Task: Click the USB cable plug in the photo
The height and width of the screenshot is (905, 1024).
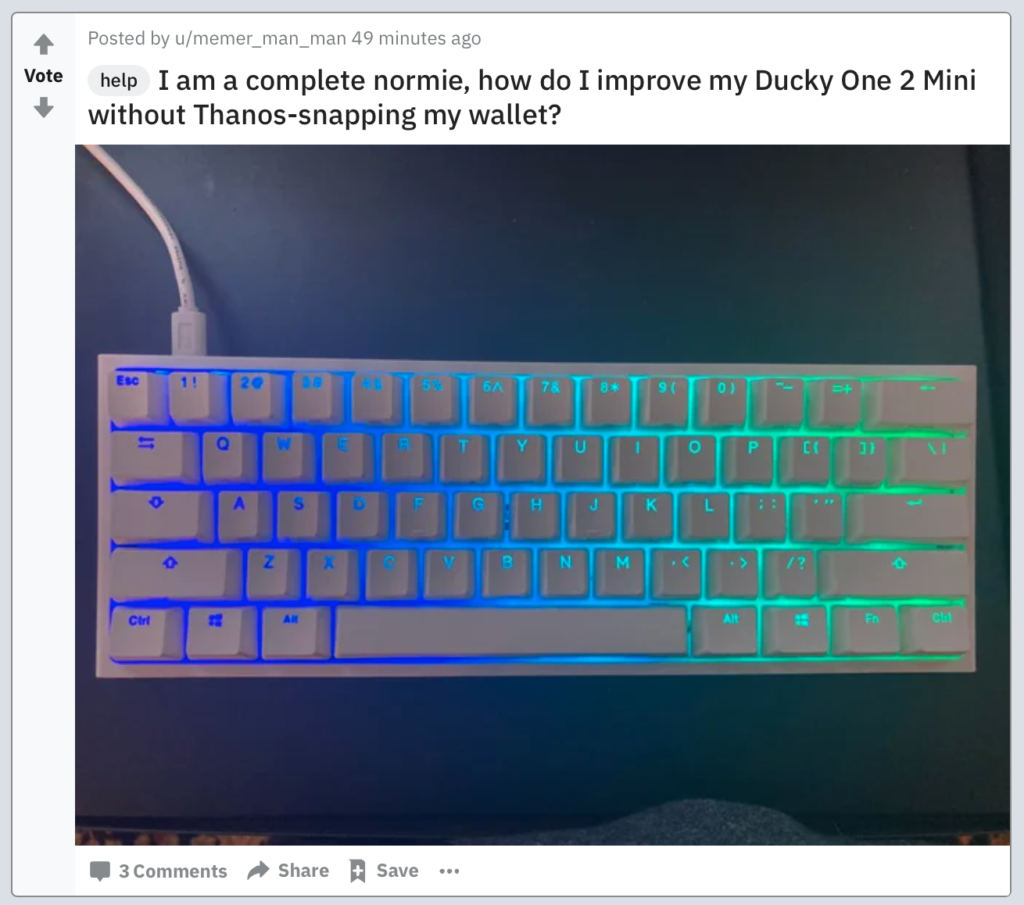Action: click(x=189, y=333)
